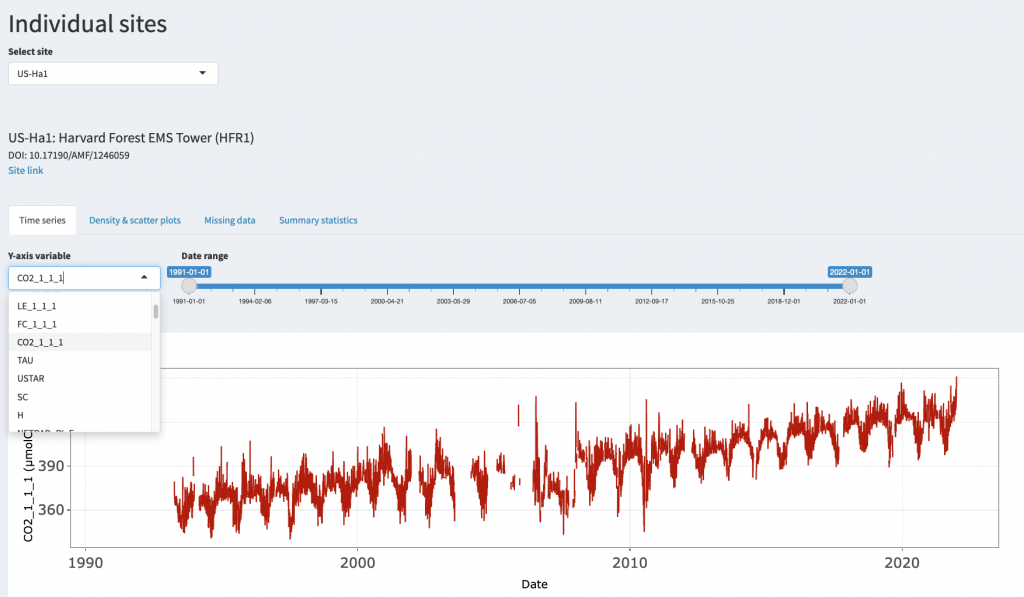Open the Site link hyperlink
Image resolution: width=1024 pixels, height=597 pixels.
25,170
